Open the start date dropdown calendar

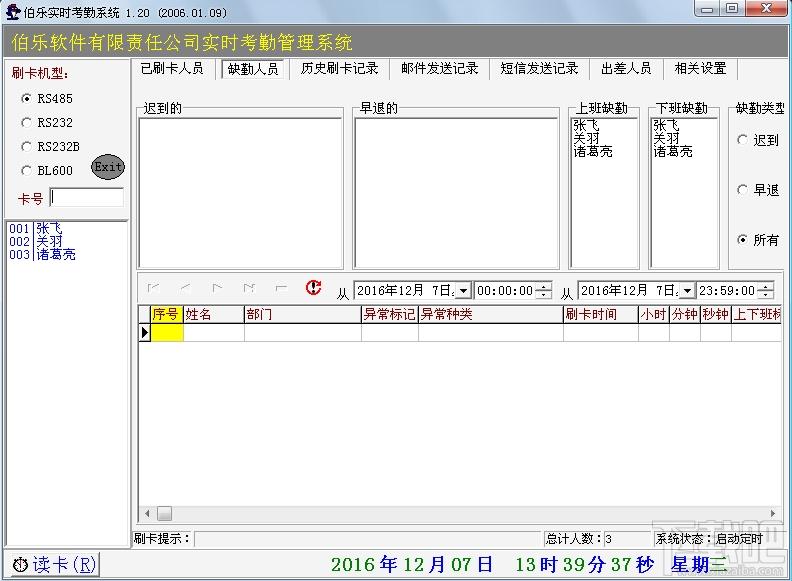(463, 290)
